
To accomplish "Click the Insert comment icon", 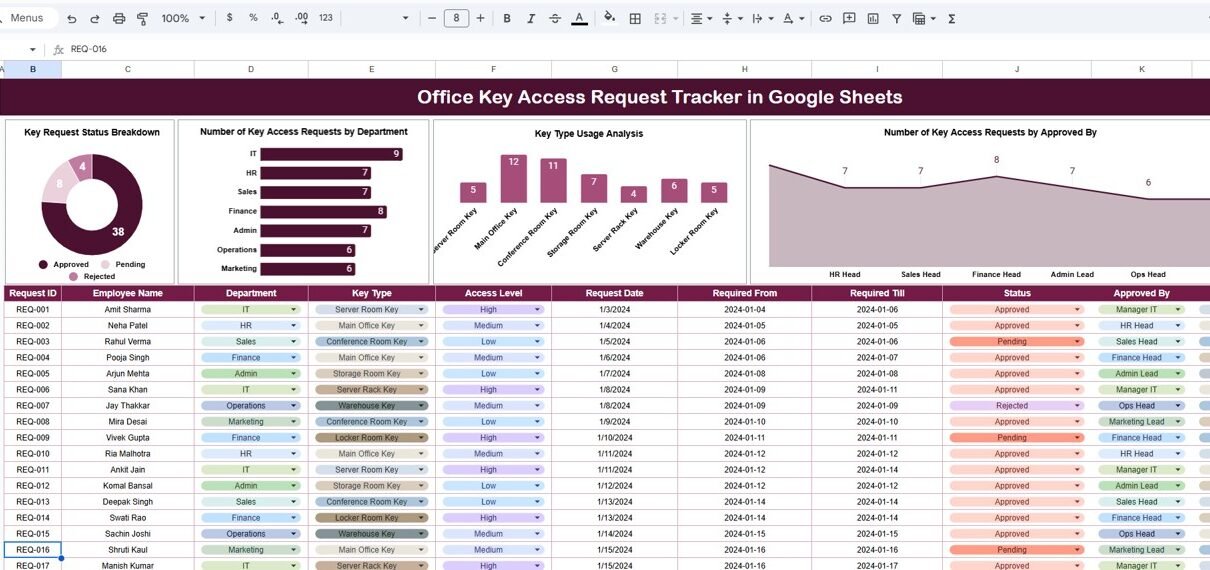I will (849, 18).
